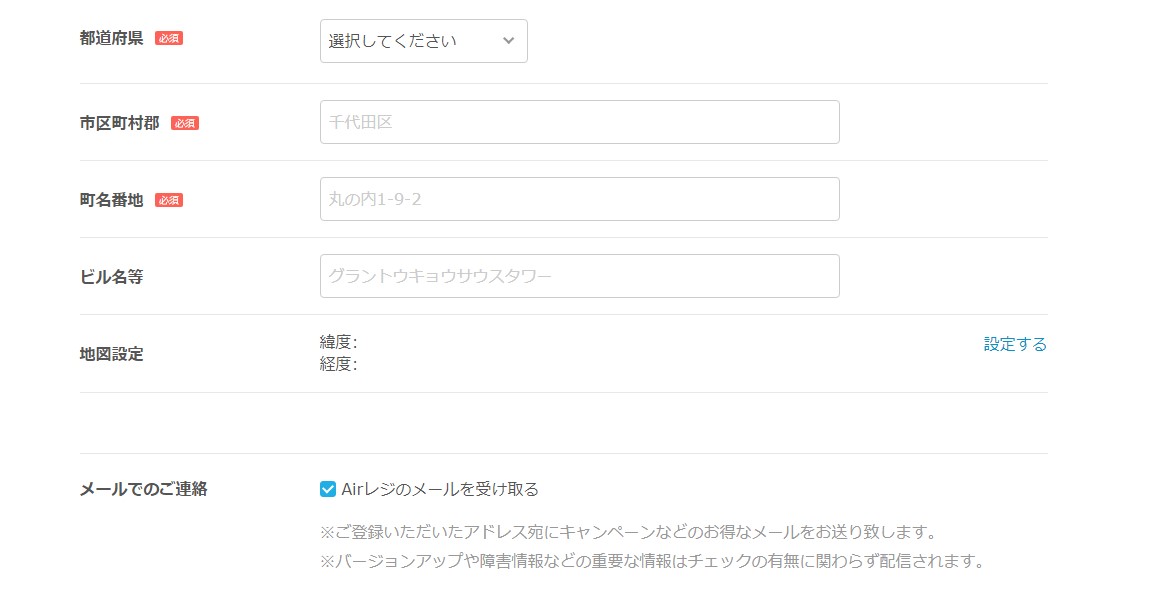
Task: Click the field showing 千代田区 placeholder
Action: [x=578, y=121]
